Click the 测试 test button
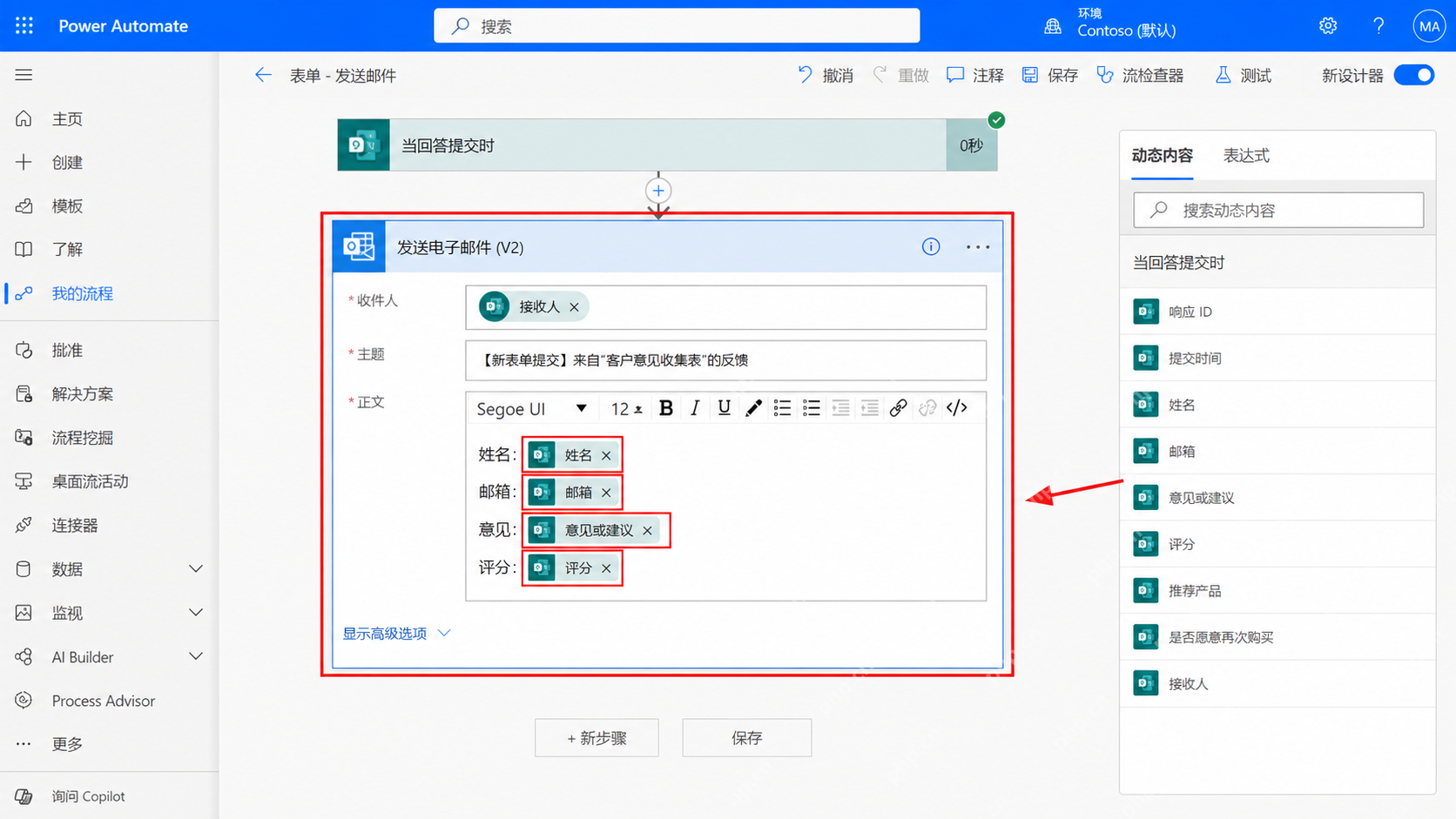The height and width of the screenshot is (819, 1456). [x=1243, y=76]
